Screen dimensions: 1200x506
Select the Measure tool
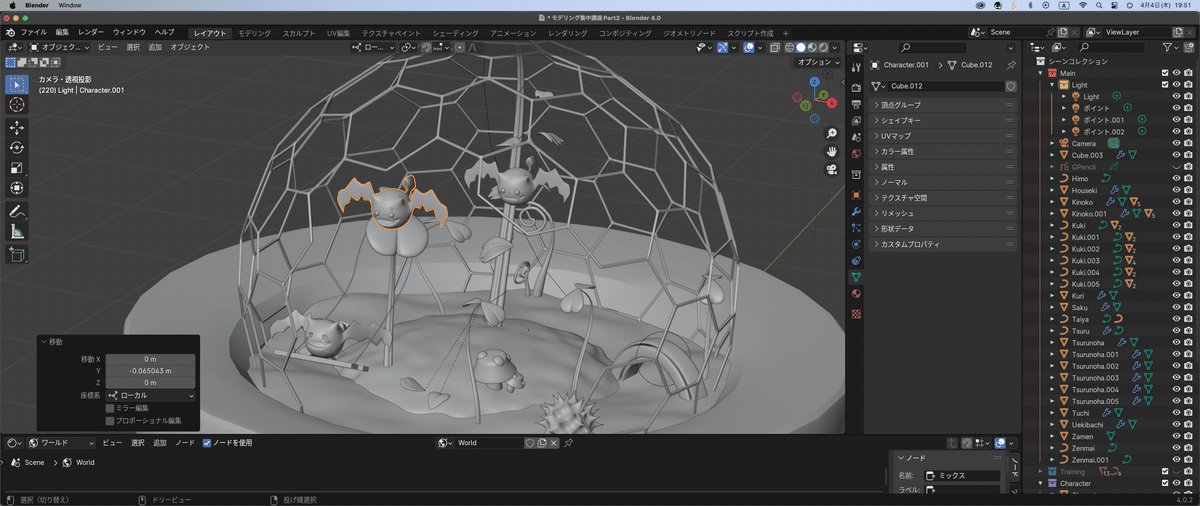[x=17, y=232]
